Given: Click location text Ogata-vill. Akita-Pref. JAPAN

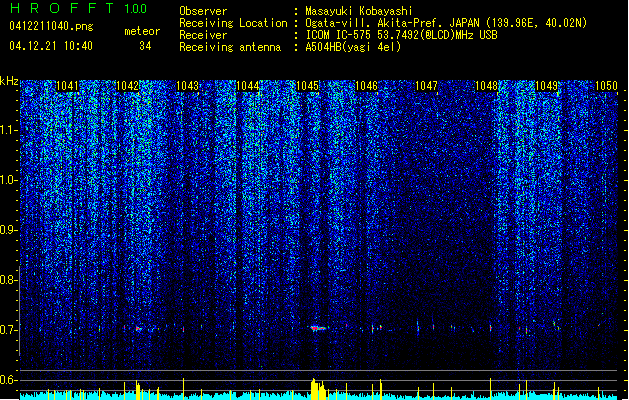Looking at the screenshot, I should coord(392,23).
